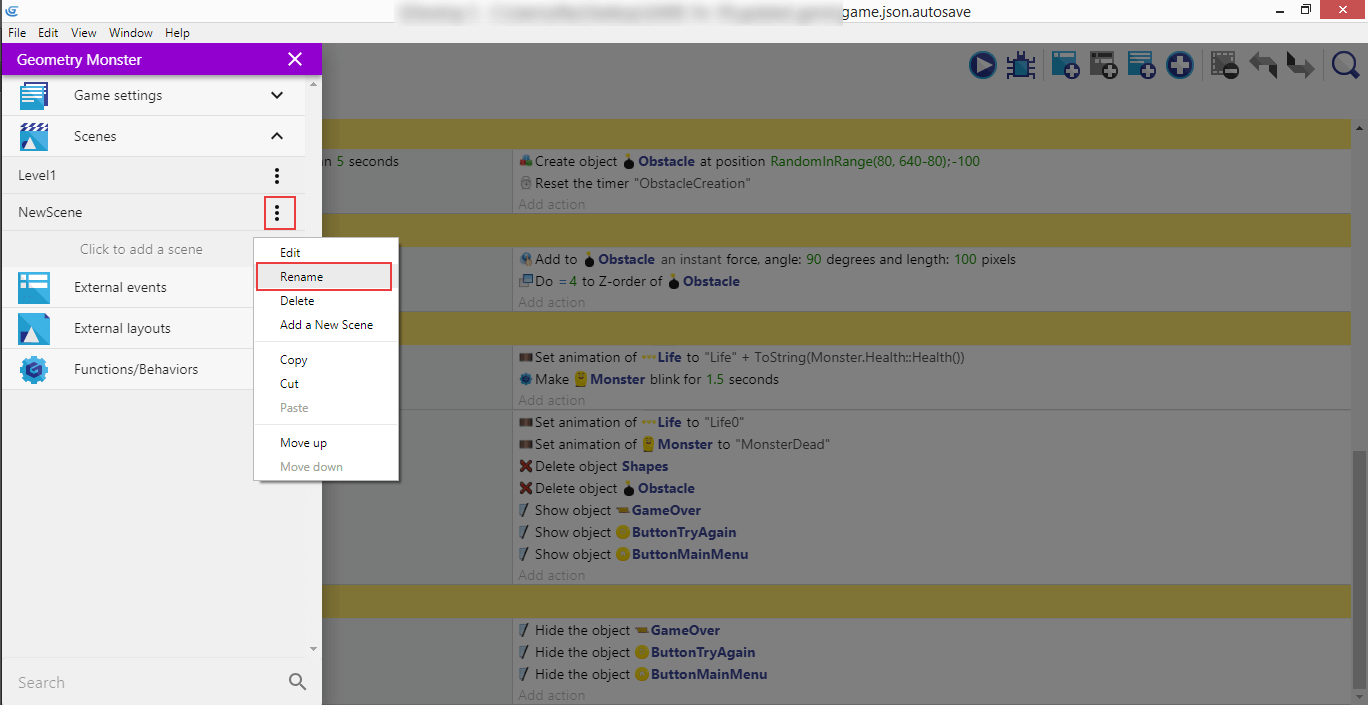This screenshot has width=1368, height=705.
Task: Close the Geometry Monster project panel
Action: [x=295, y=60]
